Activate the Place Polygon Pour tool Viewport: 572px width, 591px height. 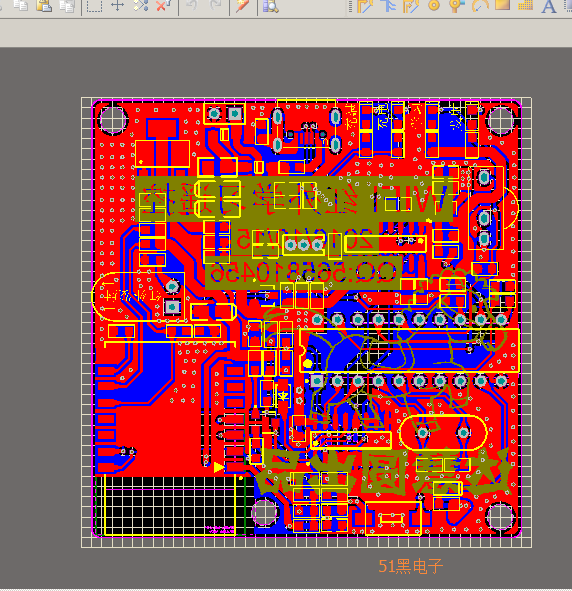[x=525, y=5]
